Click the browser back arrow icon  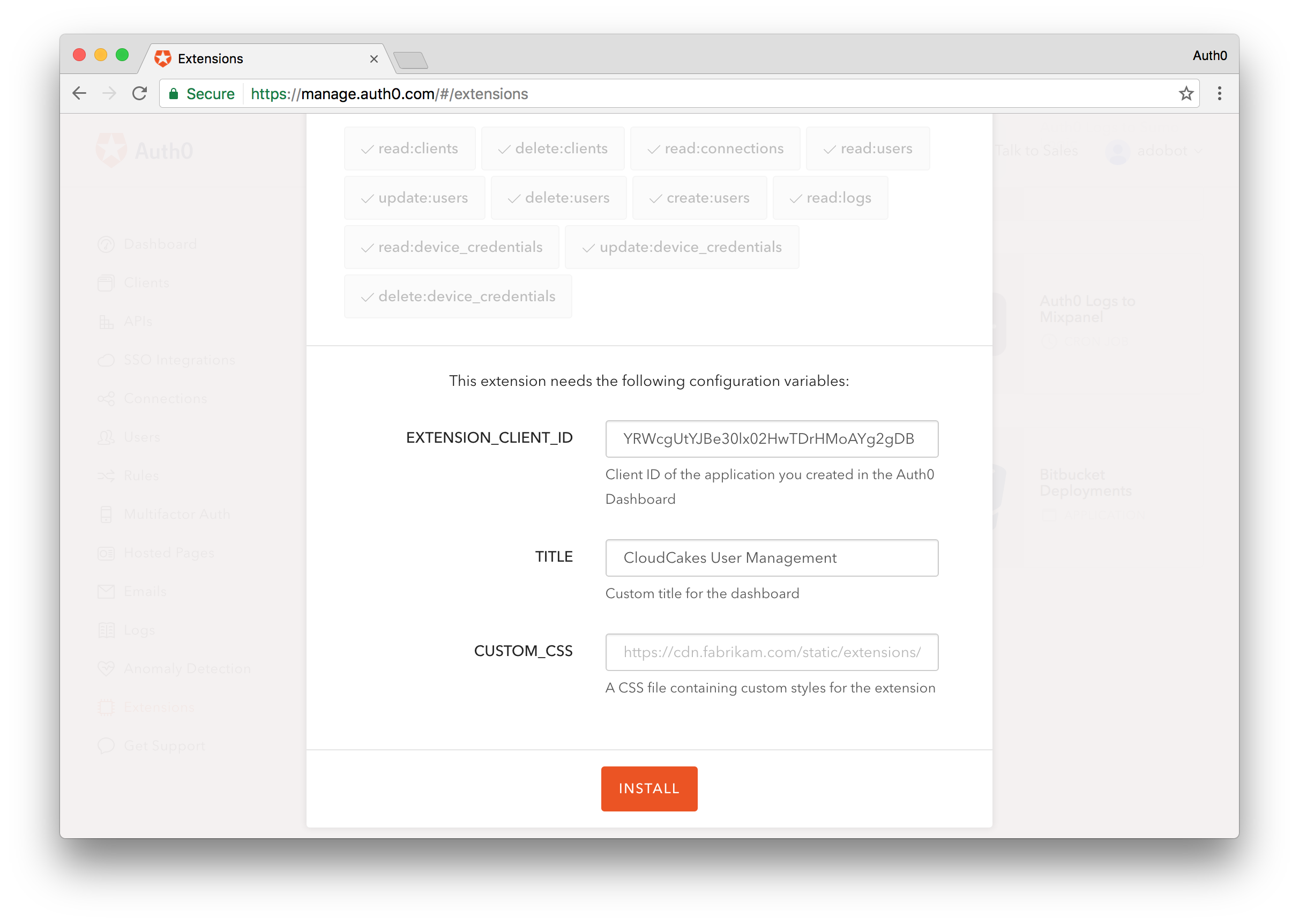(80, 94)
